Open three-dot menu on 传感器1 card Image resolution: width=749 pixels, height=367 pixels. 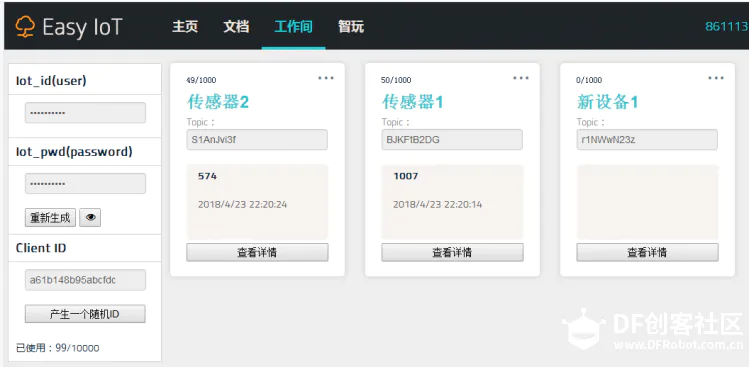[x=521, y=78]
